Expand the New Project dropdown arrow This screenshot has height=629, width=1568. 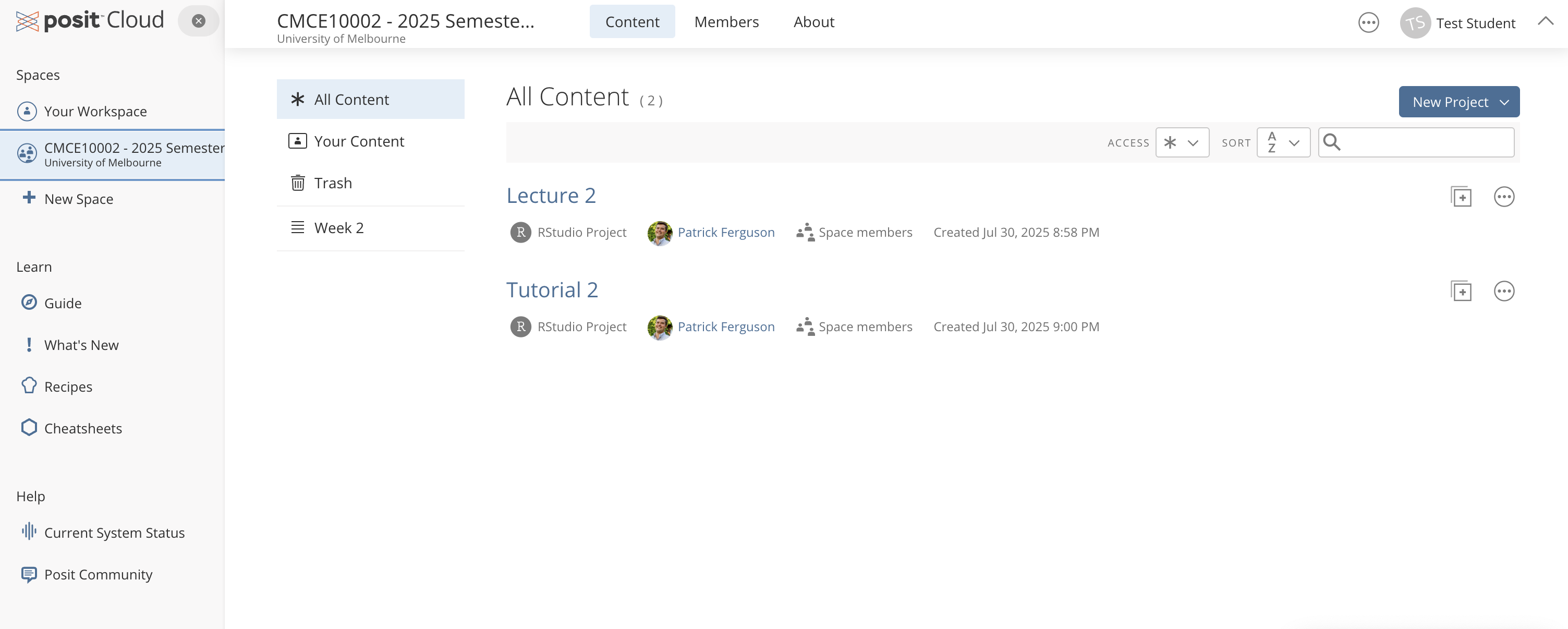(x=1504, y=102)
